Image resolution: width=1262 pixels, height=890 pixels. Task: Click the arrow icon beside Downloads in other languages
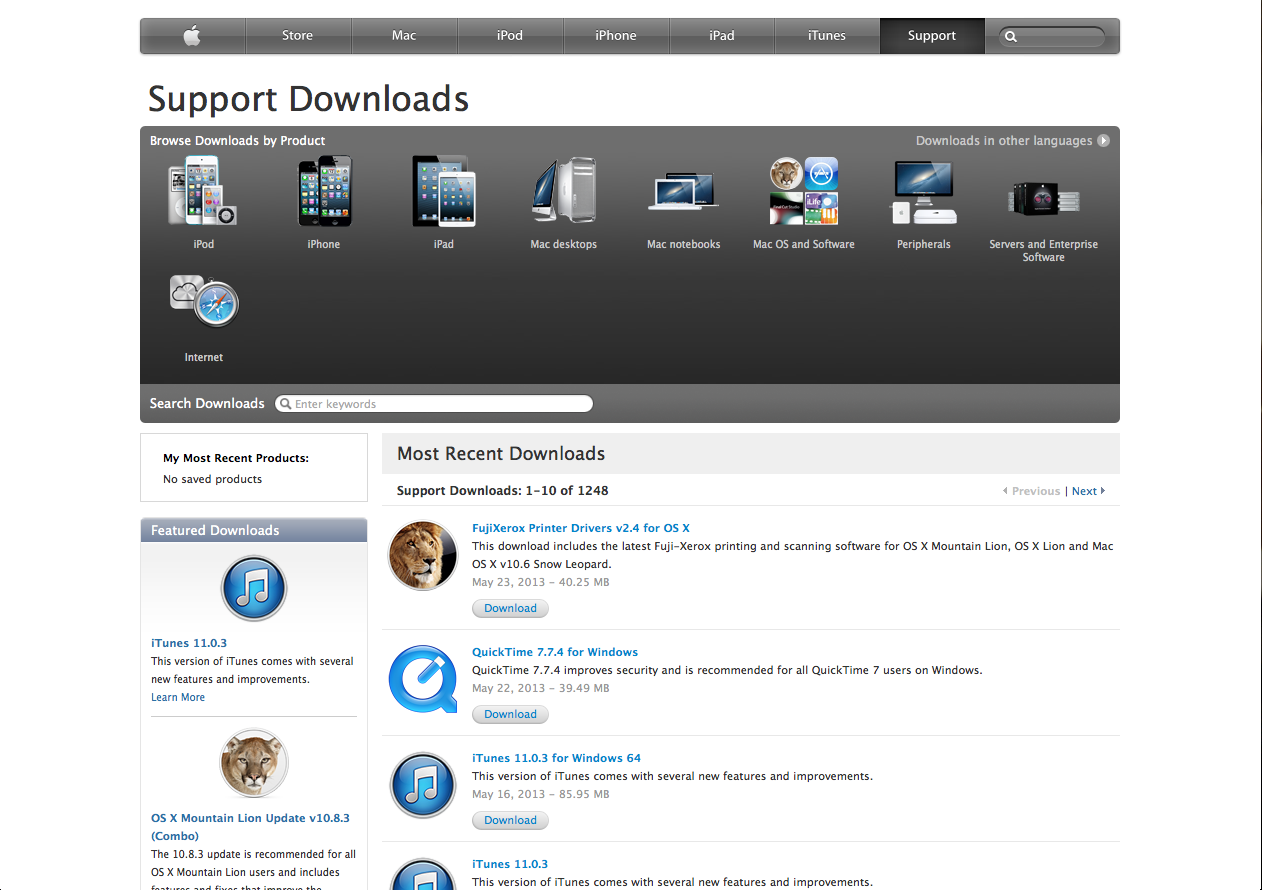[1103, 141]
